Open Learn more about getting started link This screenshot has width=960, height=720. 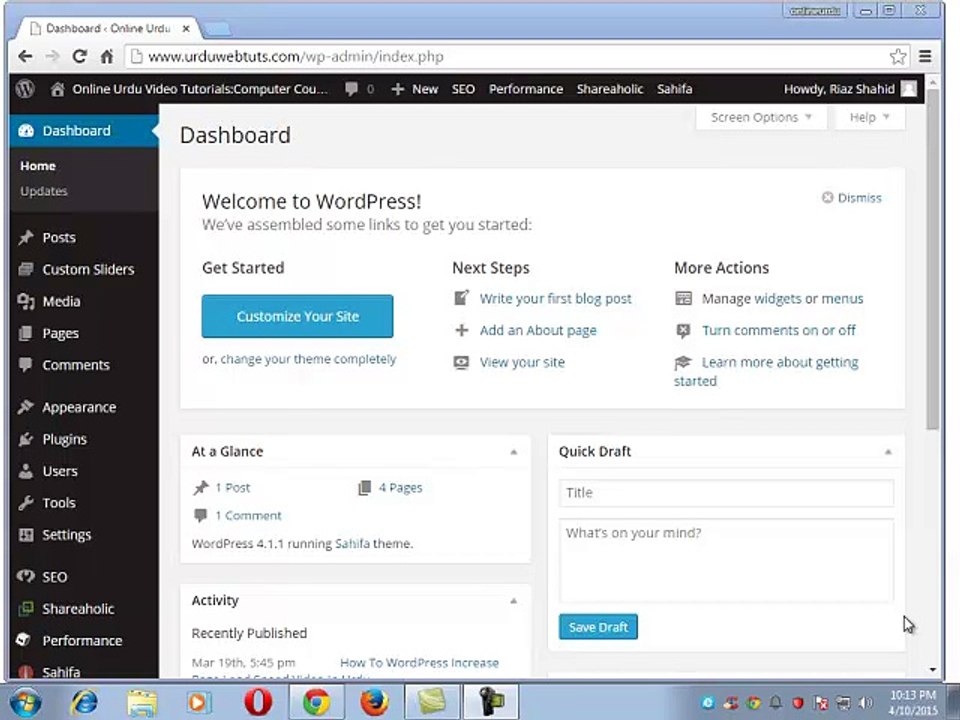[767, 371]
